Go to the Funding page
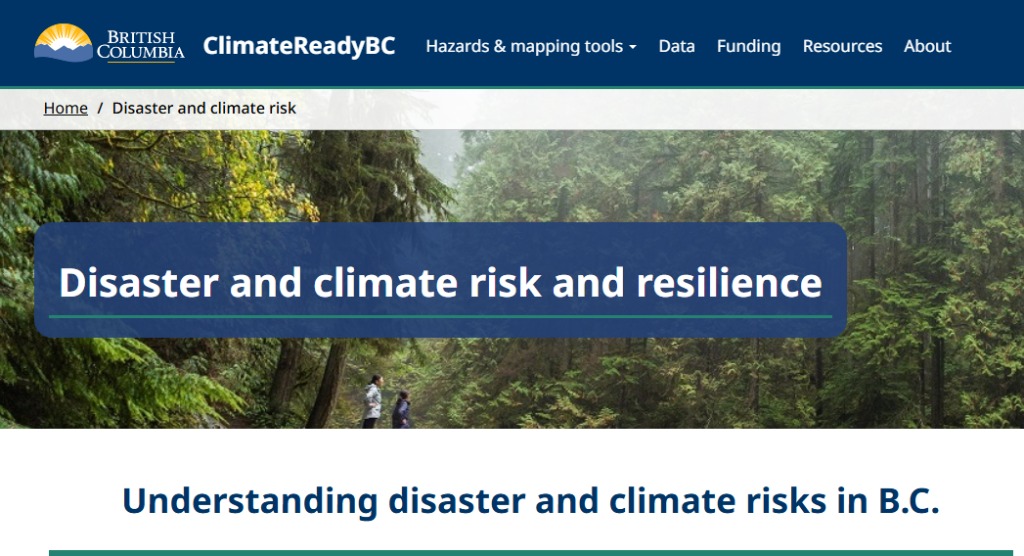This screenshot has width=1024, height=556. [748, 46]
